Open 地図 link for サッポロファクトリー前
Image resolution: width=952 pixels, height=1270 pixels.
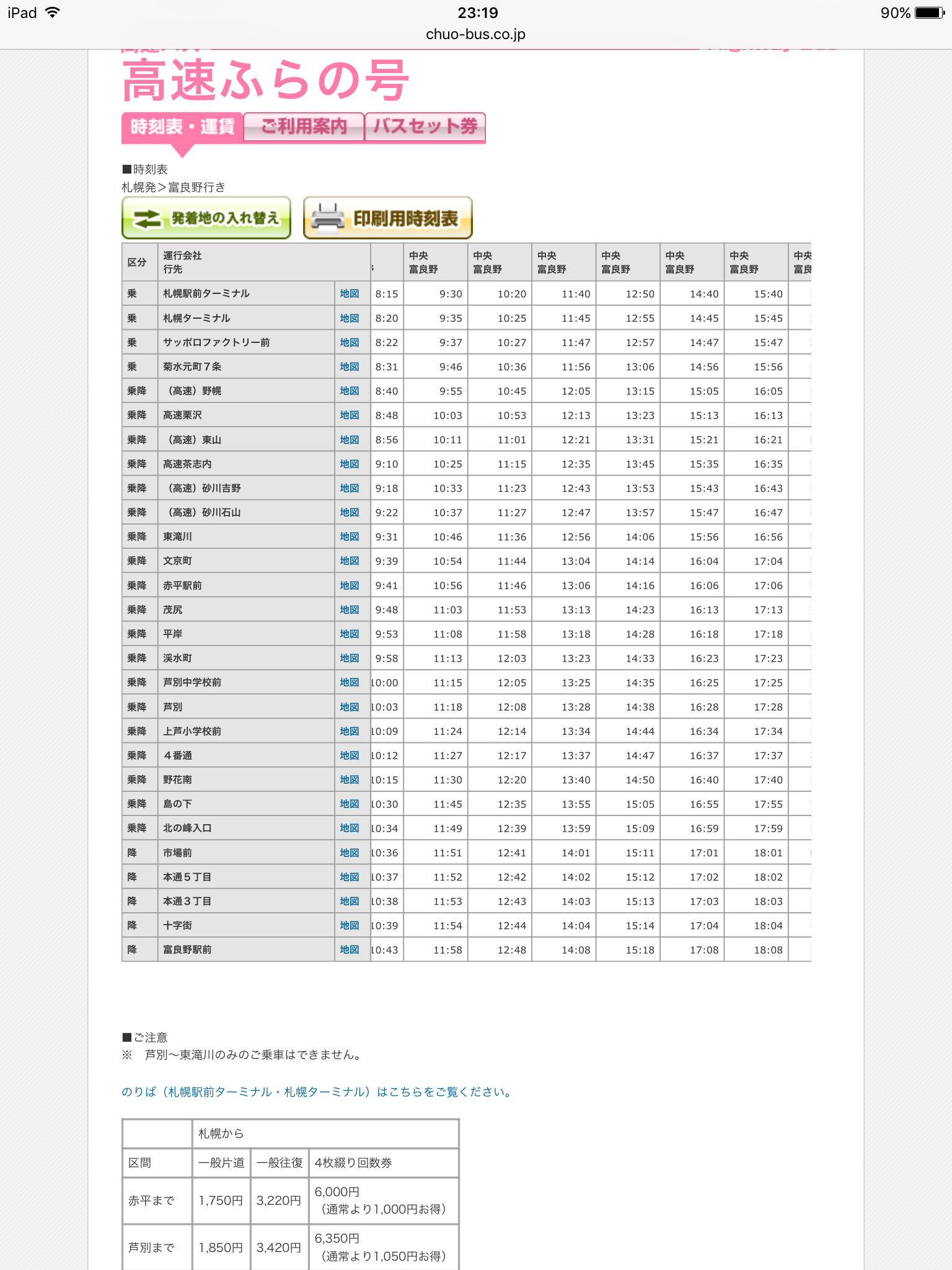(350, 342)
